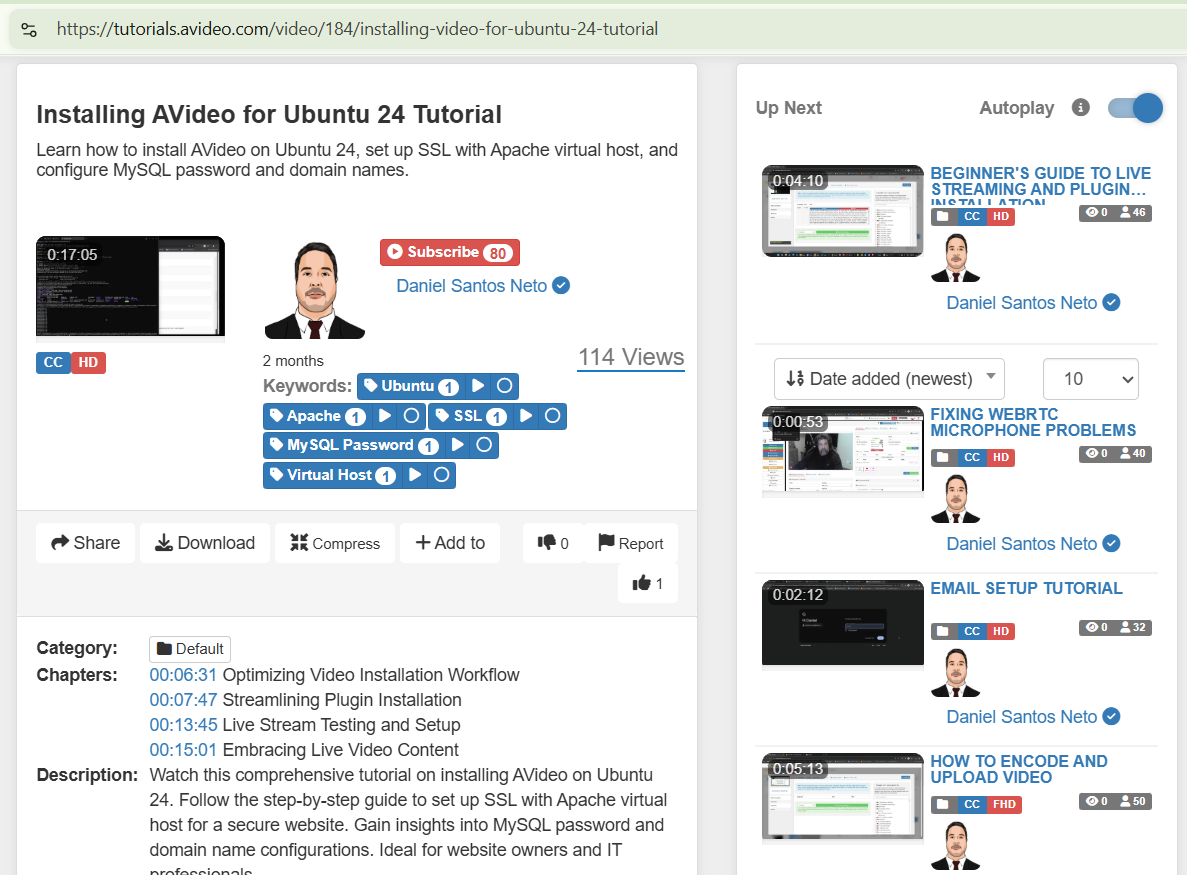Open Email Setup Tutorial thumbnail

843,623
